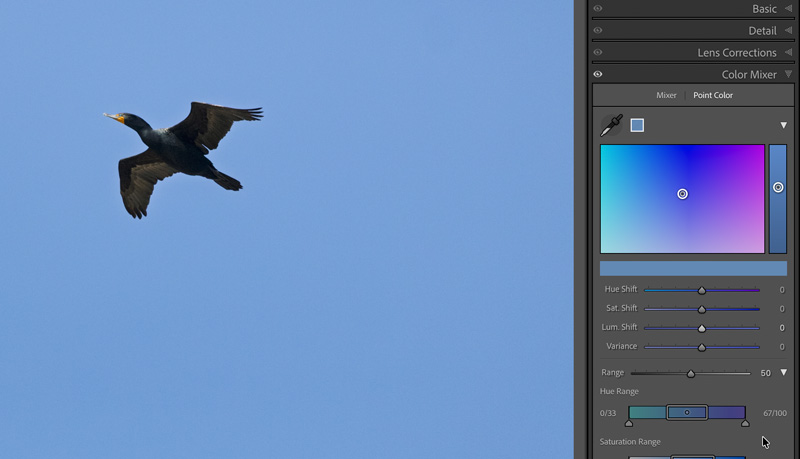Select the blue color swatch beside eyedropper
The height and width of the screenshot is (459, 800).
pyautogui.click(x=637, y=125)
